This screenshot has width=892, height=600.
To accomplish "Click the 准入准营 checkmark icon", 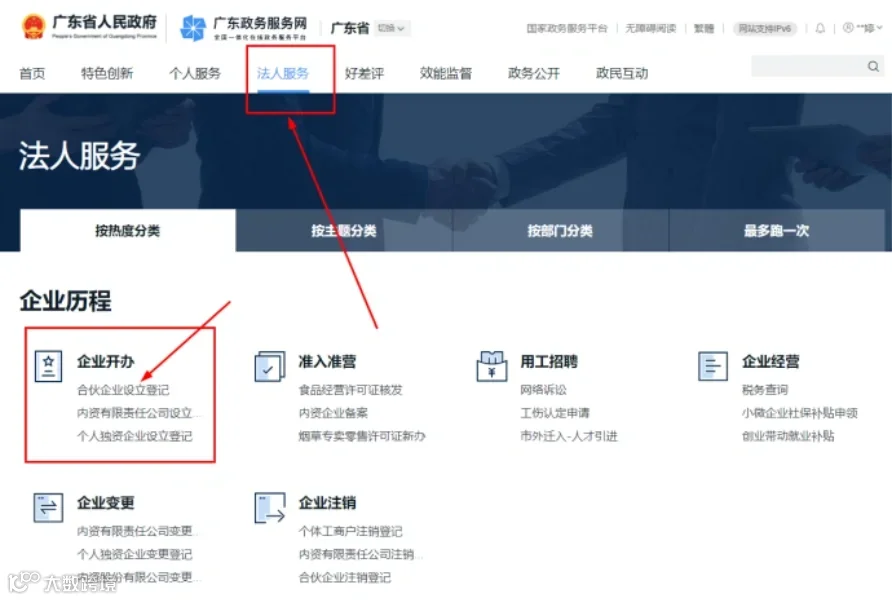I will pyautogui.click(x=270, y=366).
